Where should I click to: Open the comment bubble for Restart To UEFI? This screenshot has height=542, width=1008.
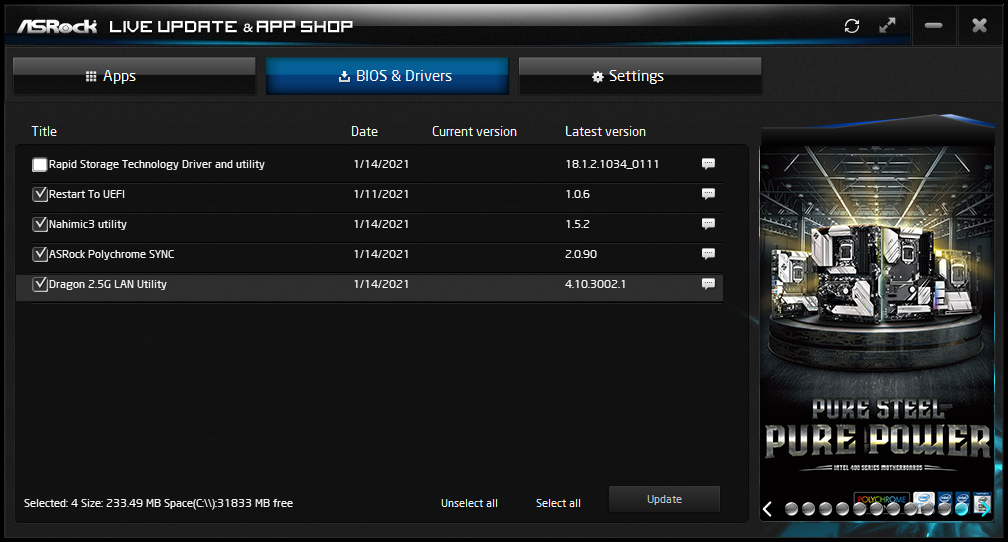click(x=708, y=194)
